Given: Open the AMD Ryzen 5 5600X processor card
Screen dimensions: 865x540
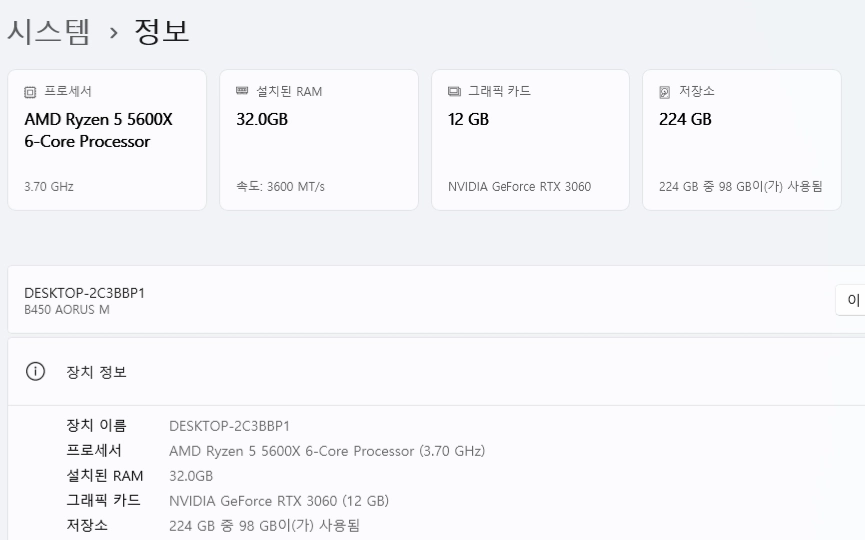Looking at the screenshot, I should 107,140.
